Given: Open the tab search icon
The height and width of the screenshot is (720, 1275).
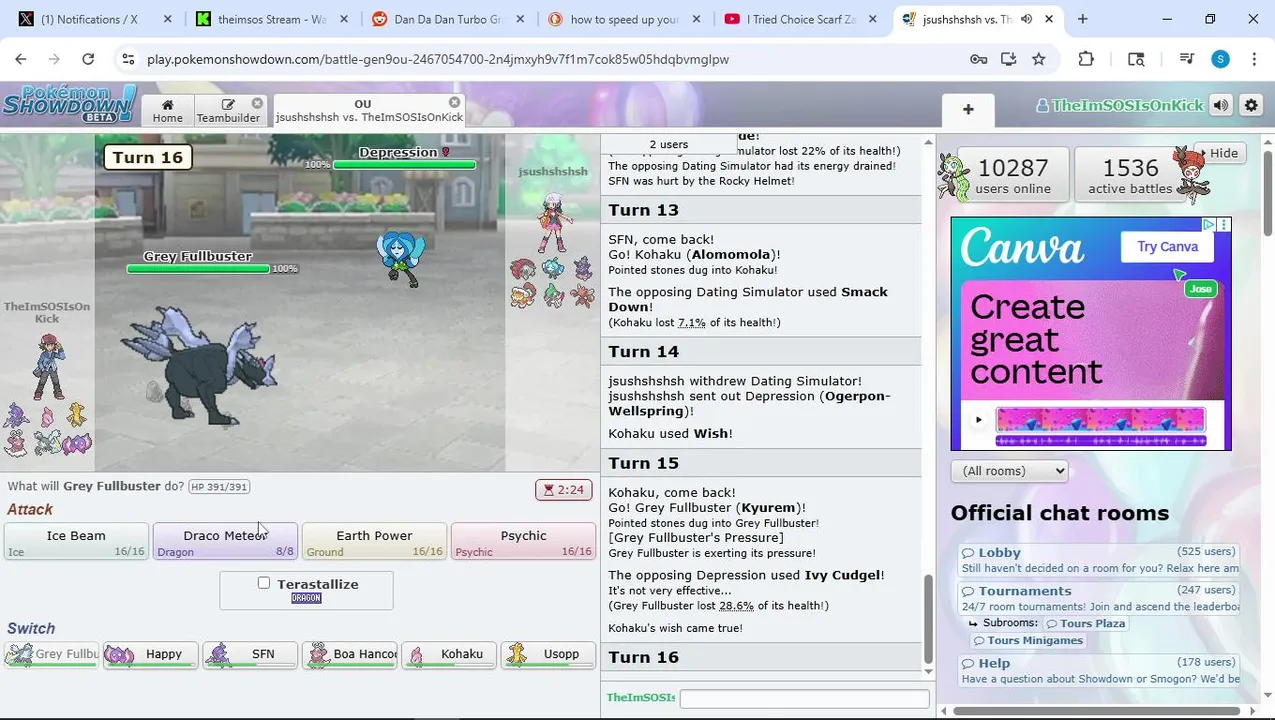Looking at the screenshot, I should [x=1136, y=59].
